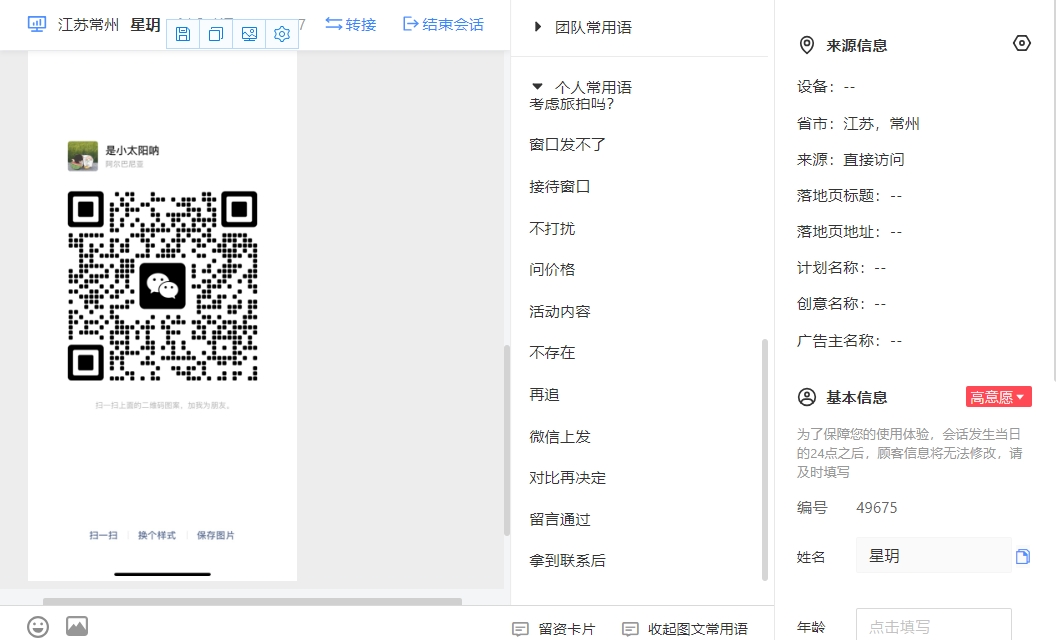Click the 年龄 input field
The width and height of the screenshot is (1056, 640).
click(x=933, y=625)
